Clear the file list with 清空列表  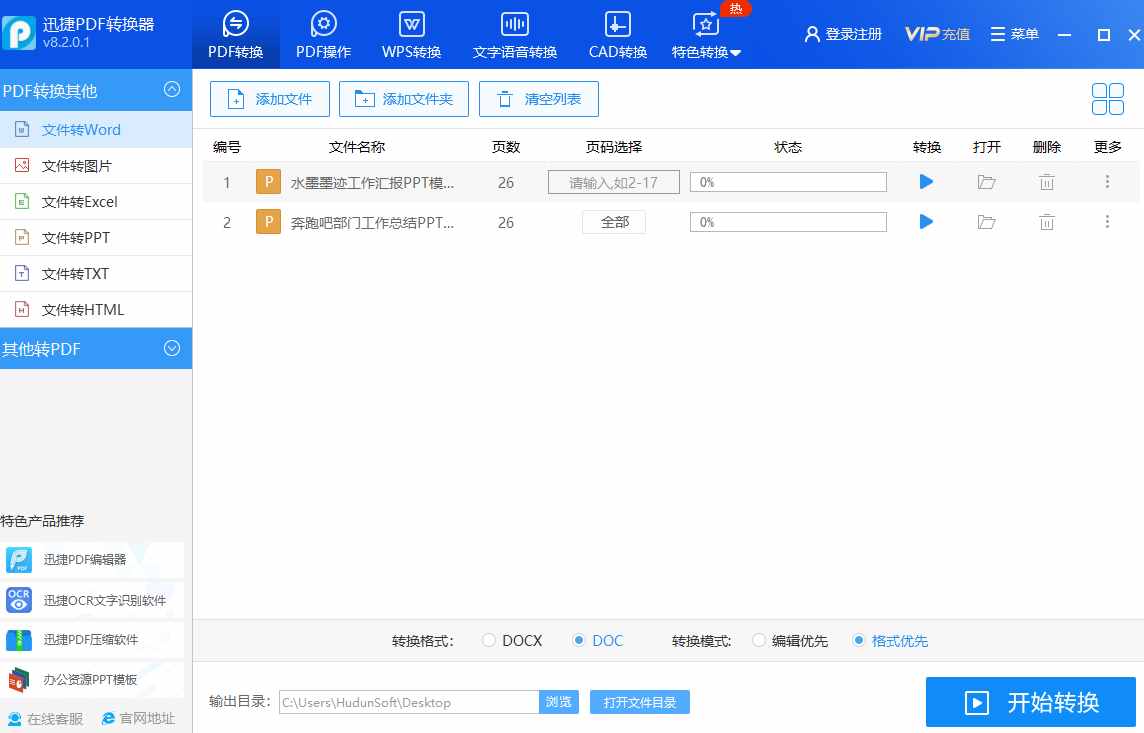(539, 98)
